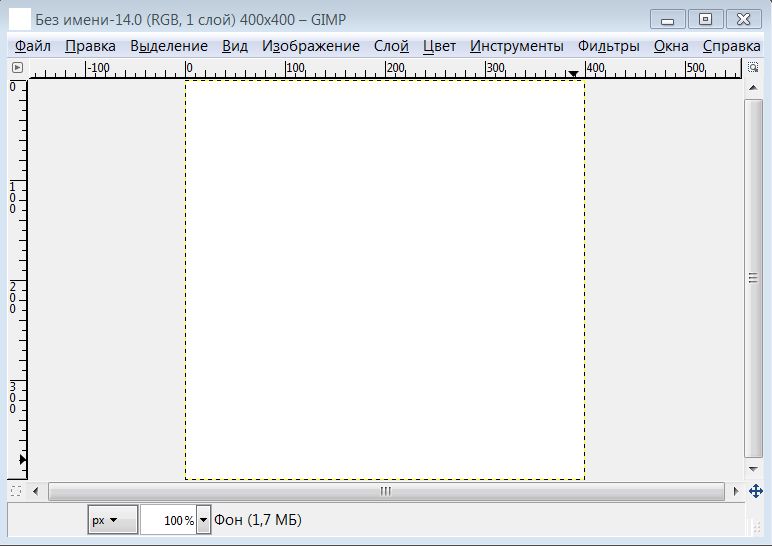Click the white canvas image area

385,280
